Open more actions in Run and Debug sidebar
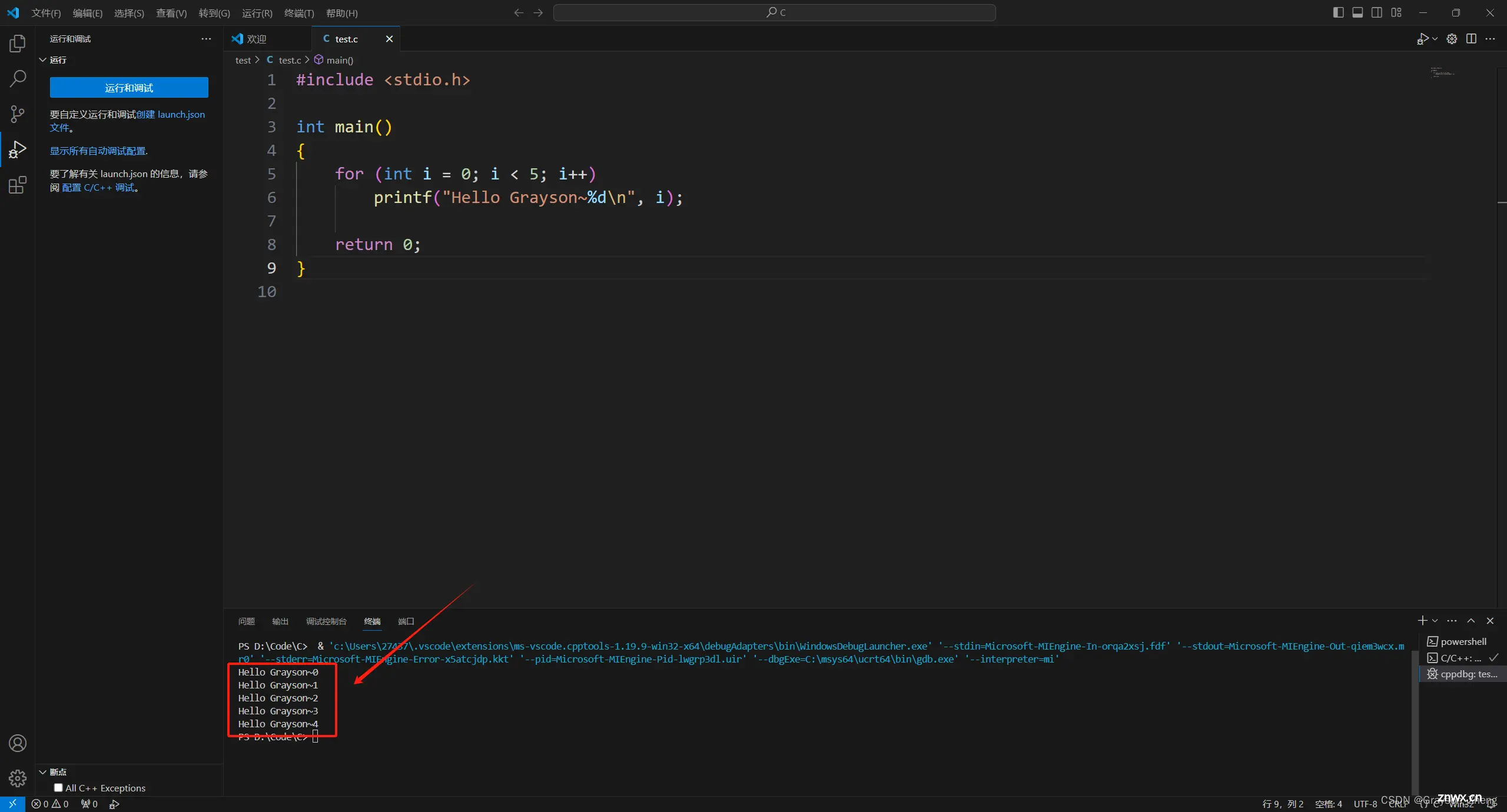Screen dimensions: 1507x812 (x=206, y=39)
